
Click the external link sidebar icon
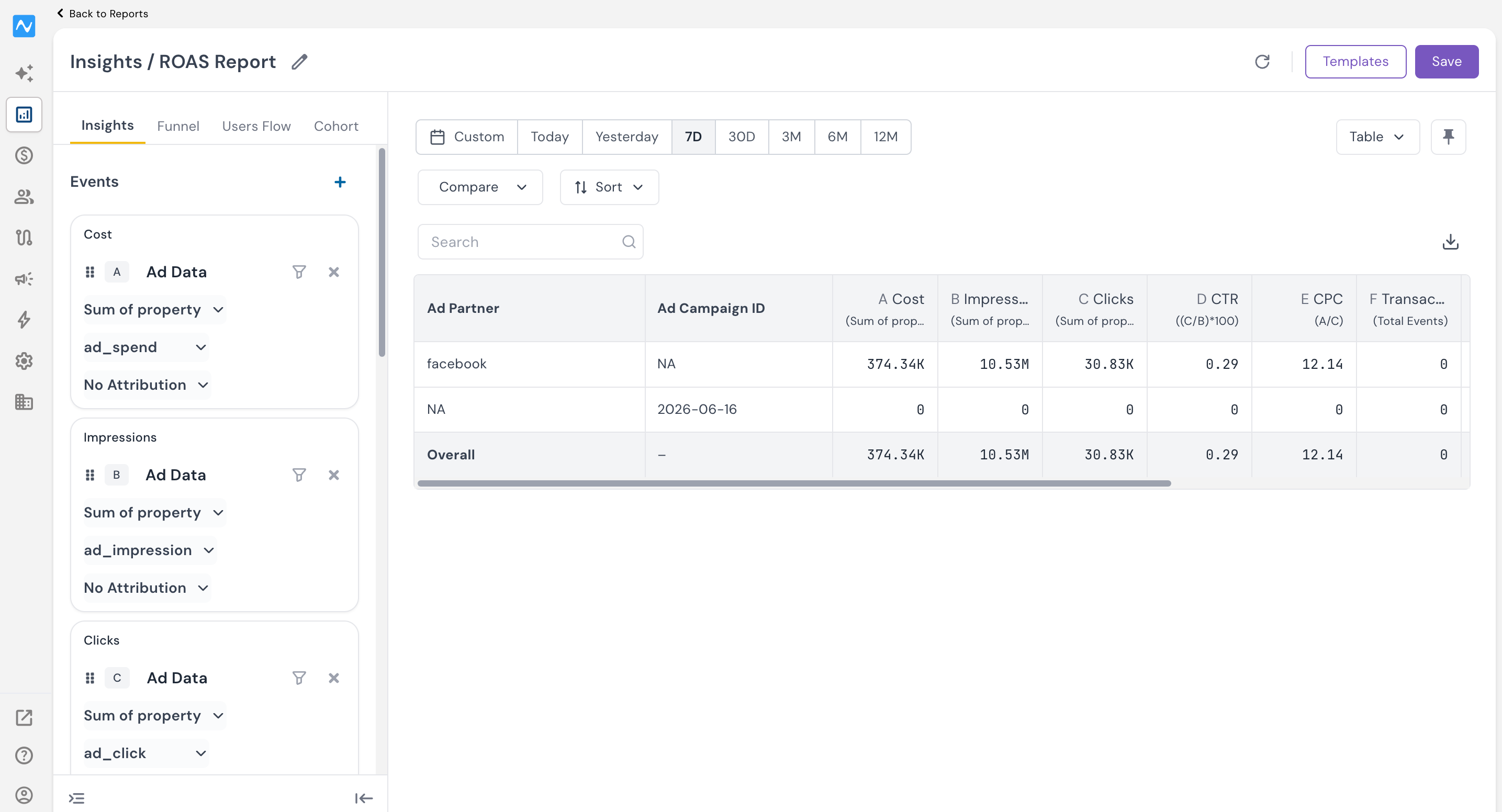click(24, 718)
